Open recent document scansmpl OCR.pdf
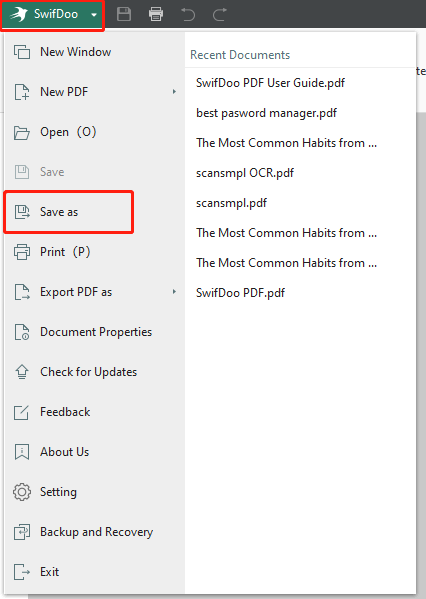Screen dimensions: 426x599 click(x=245, y=173)
